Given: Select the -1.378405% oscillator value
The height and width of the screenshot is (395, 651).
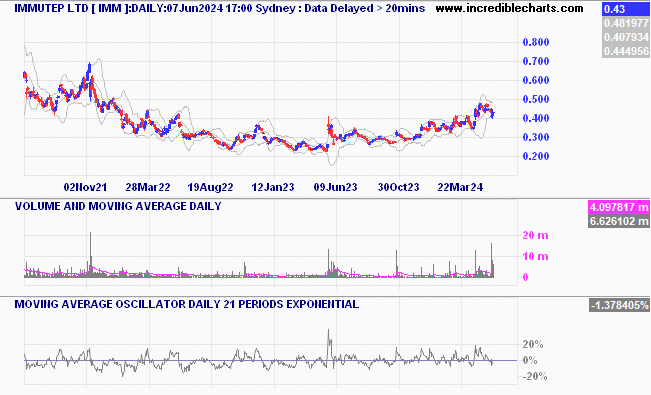Looking at the screenshot, I should click(x=619, y=305).
